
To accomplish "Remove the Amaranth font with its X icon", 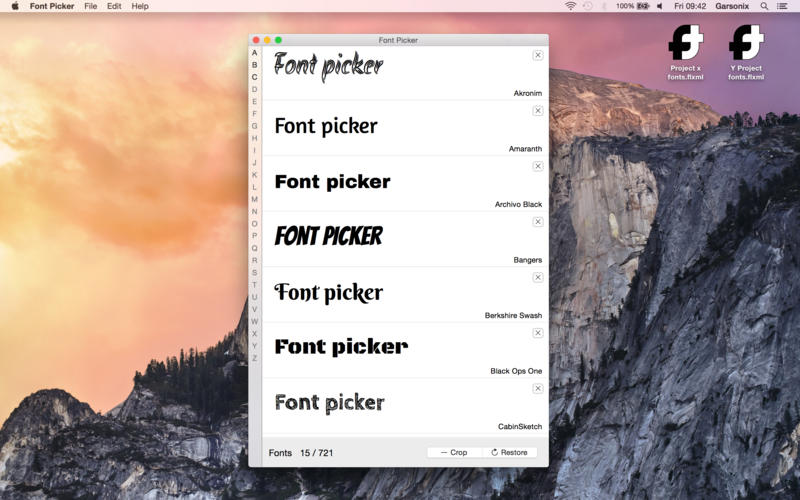I will point(538,111).
